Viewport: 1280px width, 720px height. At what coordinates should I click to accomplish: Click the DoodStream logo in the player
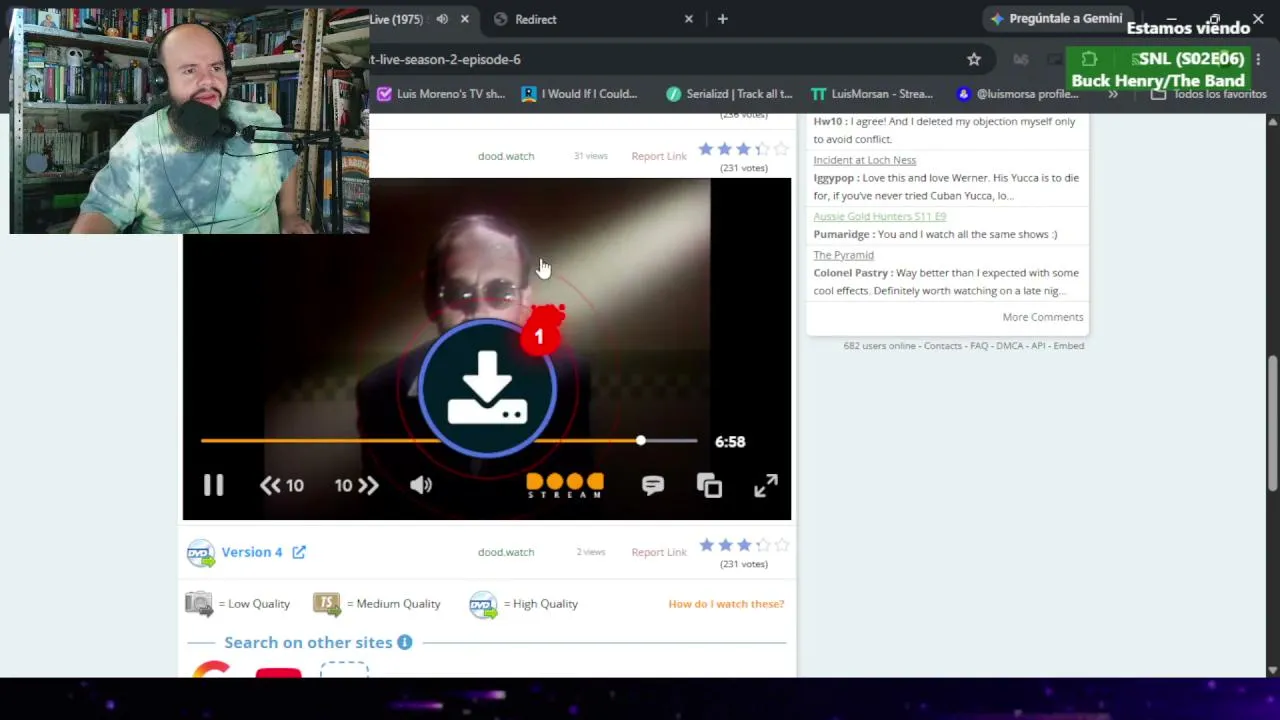[565, 485]
